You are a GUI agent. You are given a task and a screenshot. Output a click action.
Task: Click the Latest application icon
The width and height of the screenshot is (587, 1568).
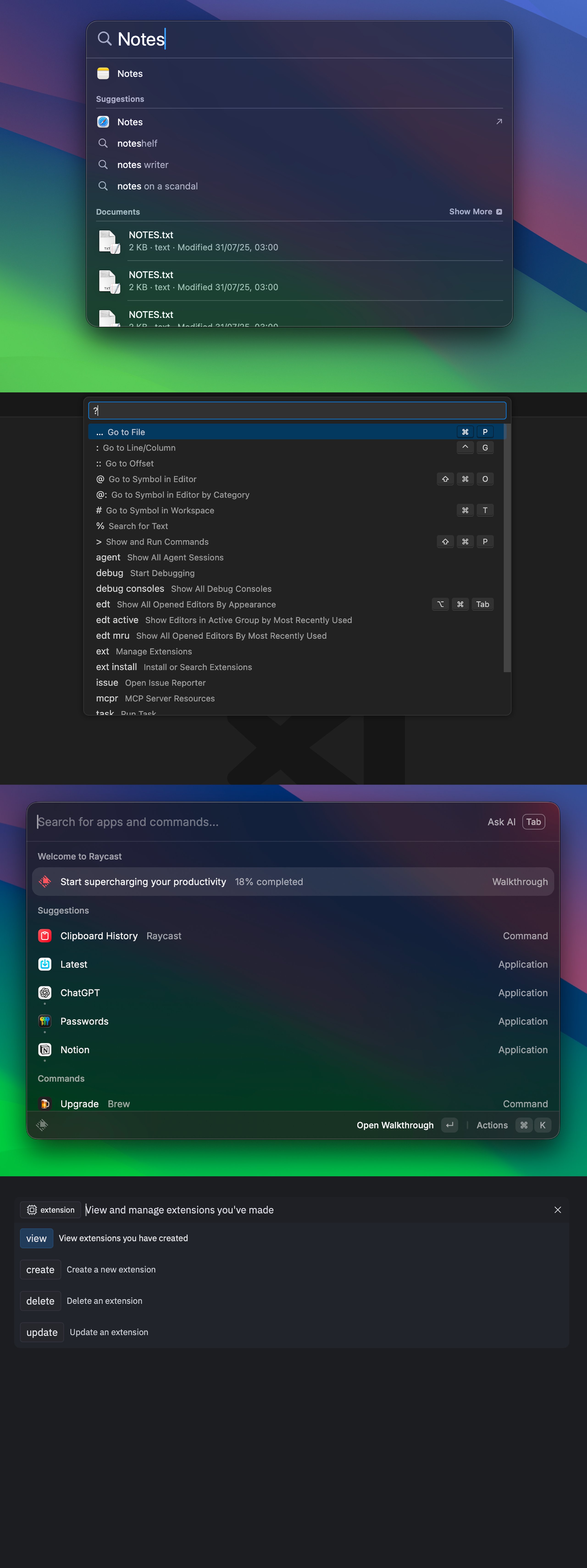pyautogui.click(x=45, y=964)
